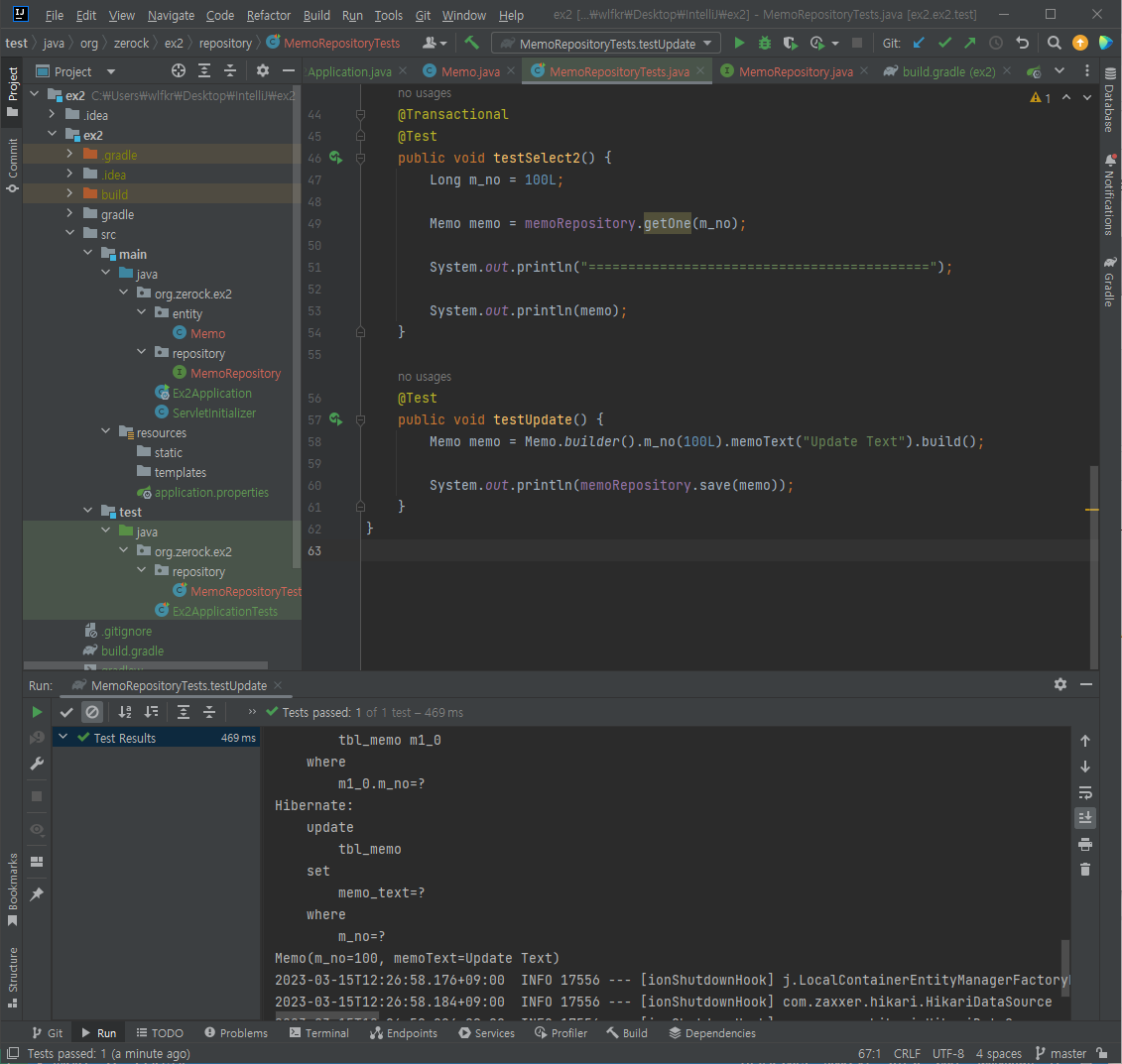Rollback changes with the undo arrow

(1022, 43)
